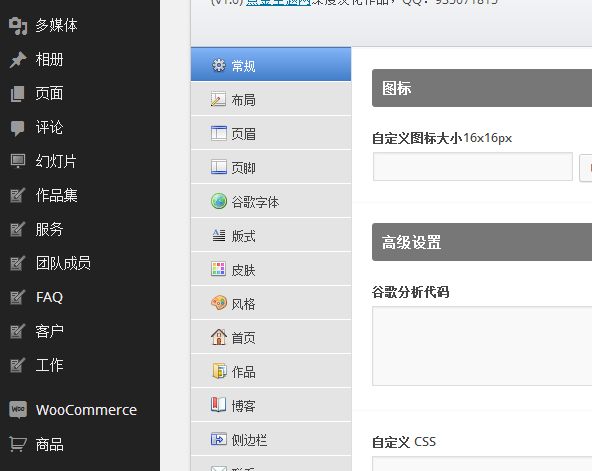Open the 博客 blog tab
Screen dimensions: 592x471
pos(271,405)
